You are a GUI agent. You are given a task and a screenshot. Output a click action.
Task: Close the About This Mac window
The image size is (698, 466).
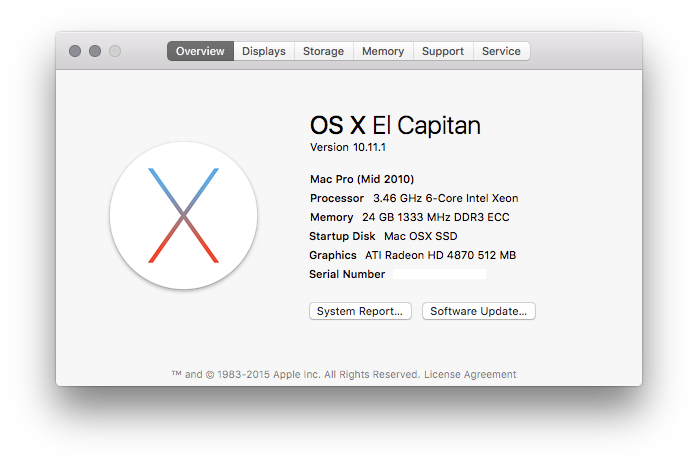pos(75,51)
